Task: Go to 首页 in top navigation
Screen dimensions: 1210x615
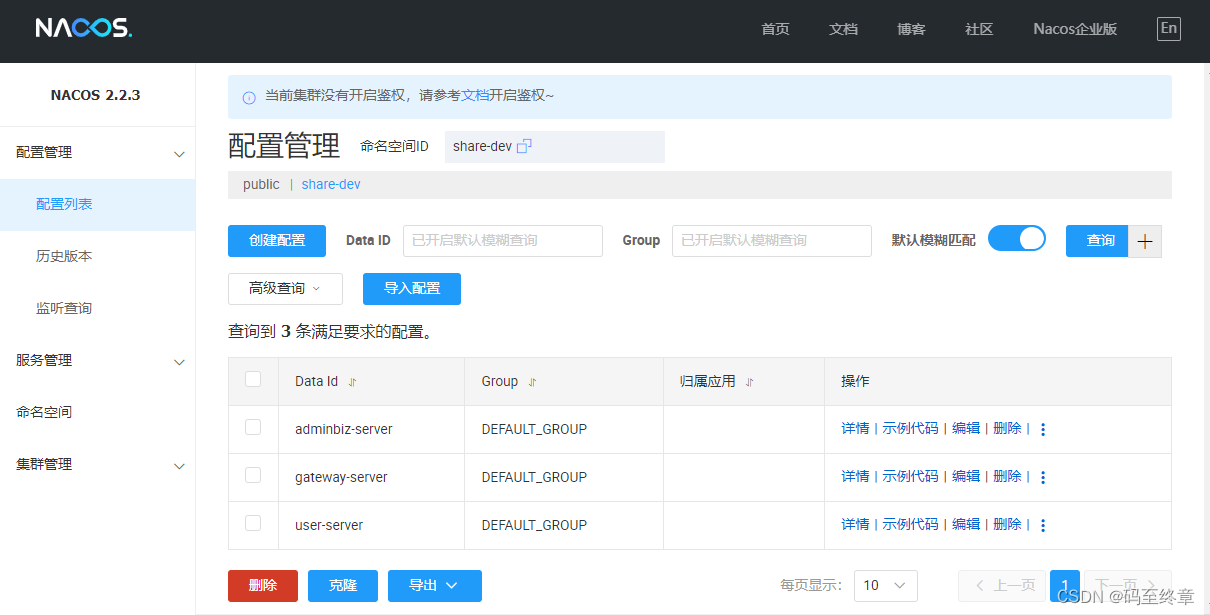Action: 775,29
